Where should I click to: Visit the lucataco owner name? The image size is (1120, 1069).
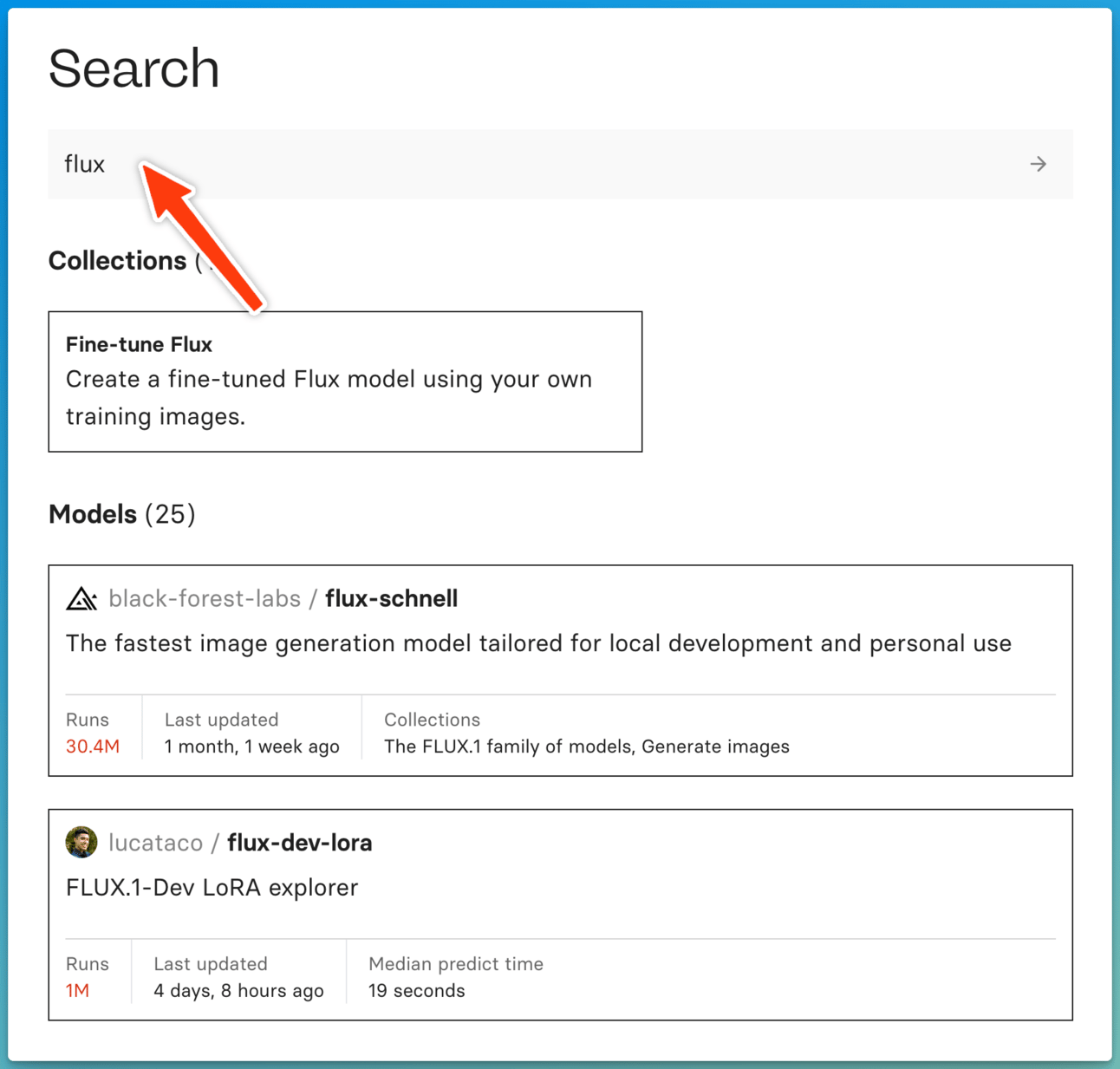[x=156, y=843]
